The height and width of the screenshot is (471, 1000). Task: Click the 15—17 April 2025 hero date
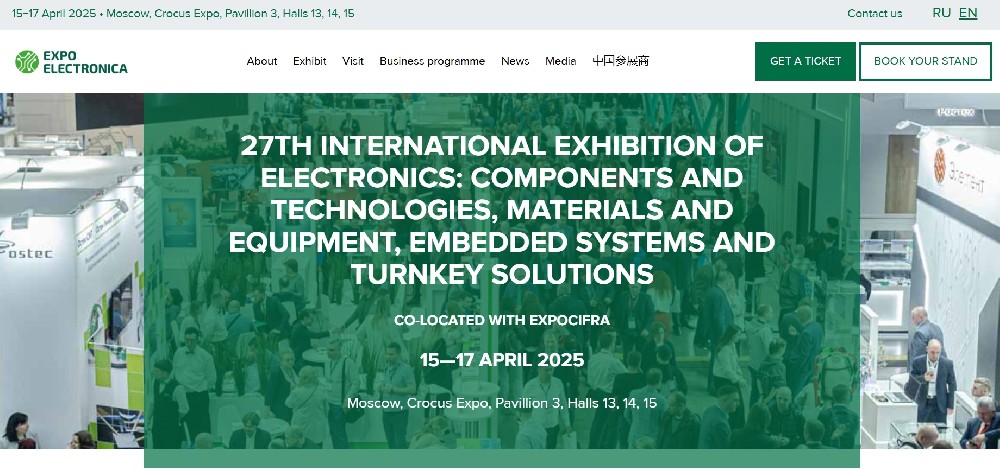(x=501, y=360)
